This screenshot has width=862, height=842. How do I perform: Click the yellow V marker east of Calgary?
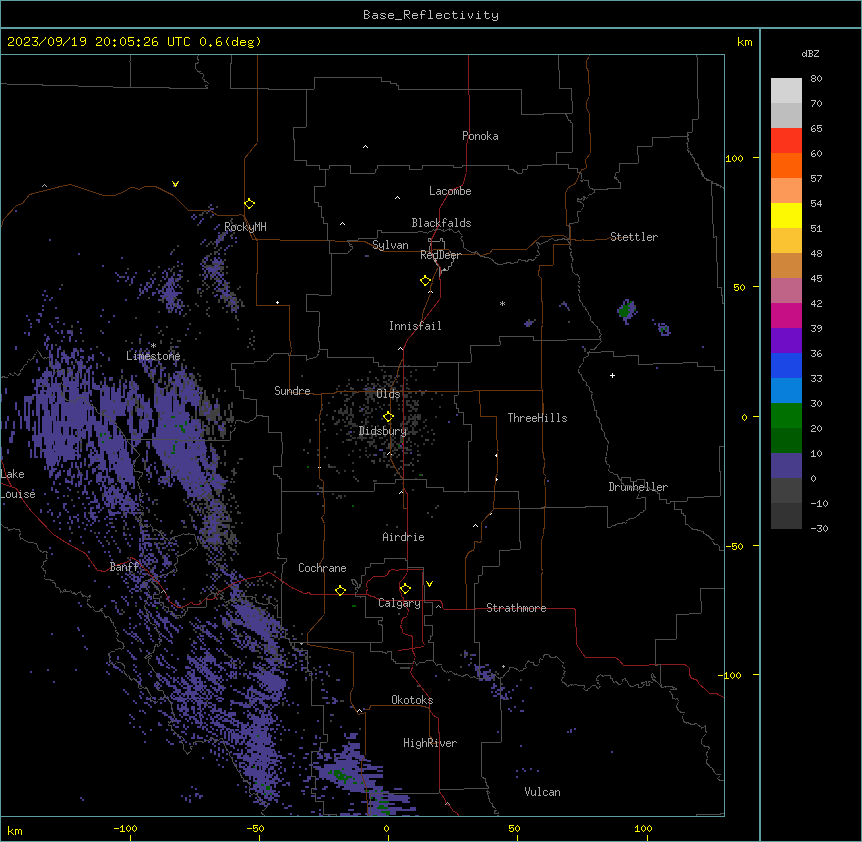pyautogui.click(x=429, y=584)
